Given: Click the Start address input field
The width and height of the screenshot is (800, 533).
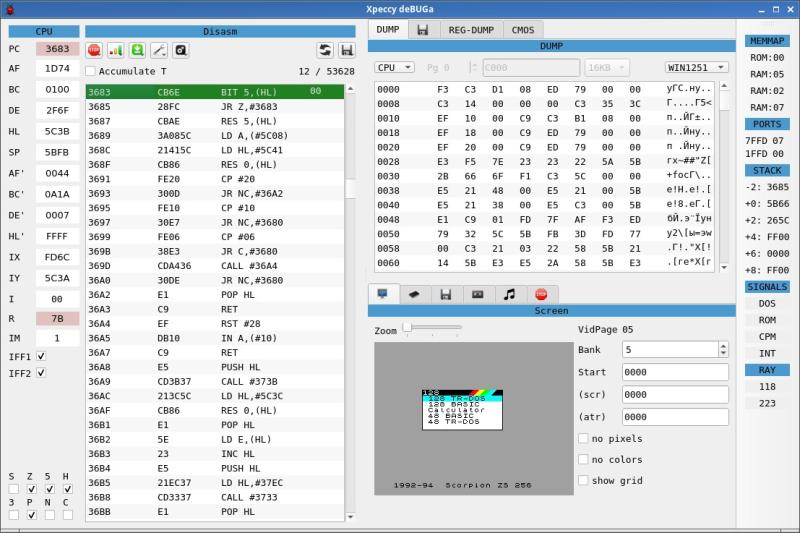Looking at the screenshot, I should tap(674, 371).
